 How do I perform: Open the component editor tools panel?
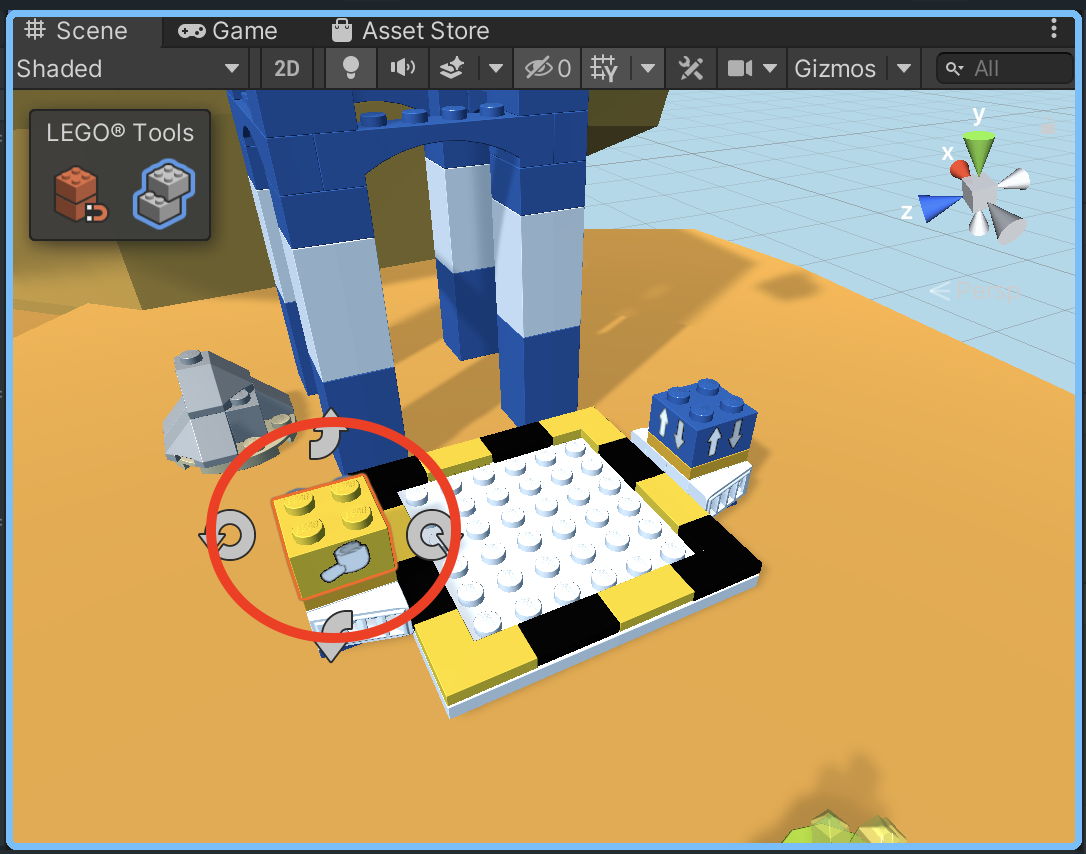coord(691,69)
